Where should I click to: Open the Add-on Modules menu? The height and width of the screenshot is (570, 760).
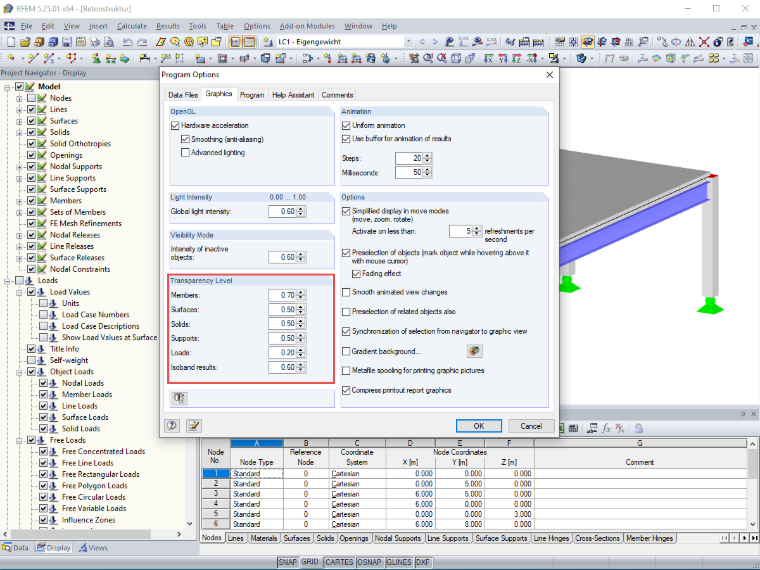pyautogui.click(x=307, y=26)
